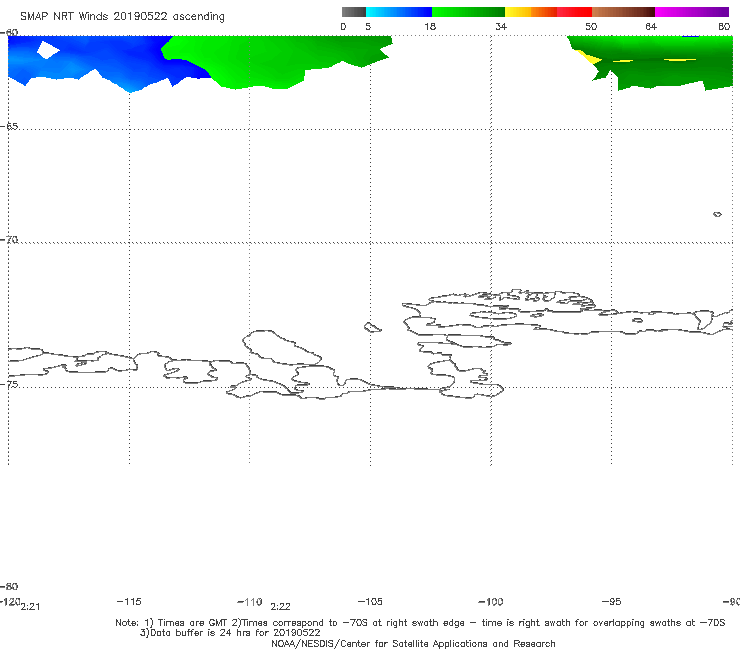
Task: Click the green 18-34 color bar segment
Action: pos(468,12)
